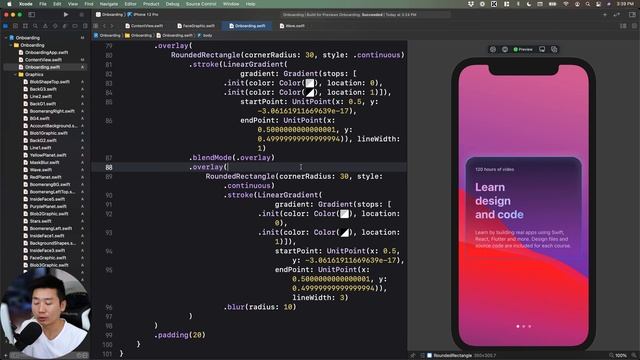Open the Dropbox menu bar icon
Screen dimensions: 640x360
click(x=471, y=4)
